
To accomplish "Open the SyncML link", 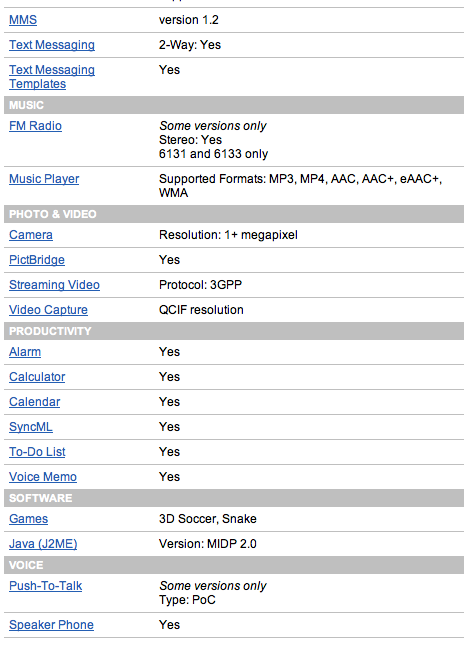I will click(x=31, y=427).
